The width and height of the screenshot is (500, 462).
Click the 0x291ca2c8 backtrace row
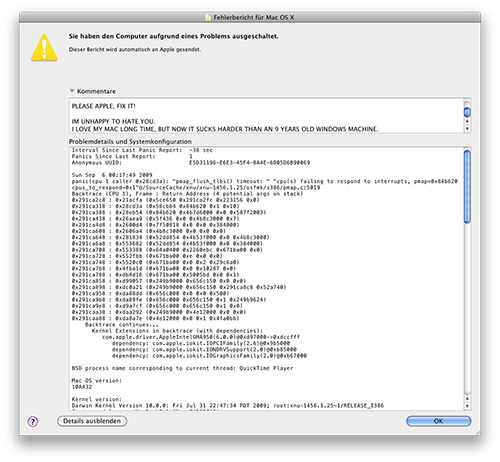coord(166,200)
